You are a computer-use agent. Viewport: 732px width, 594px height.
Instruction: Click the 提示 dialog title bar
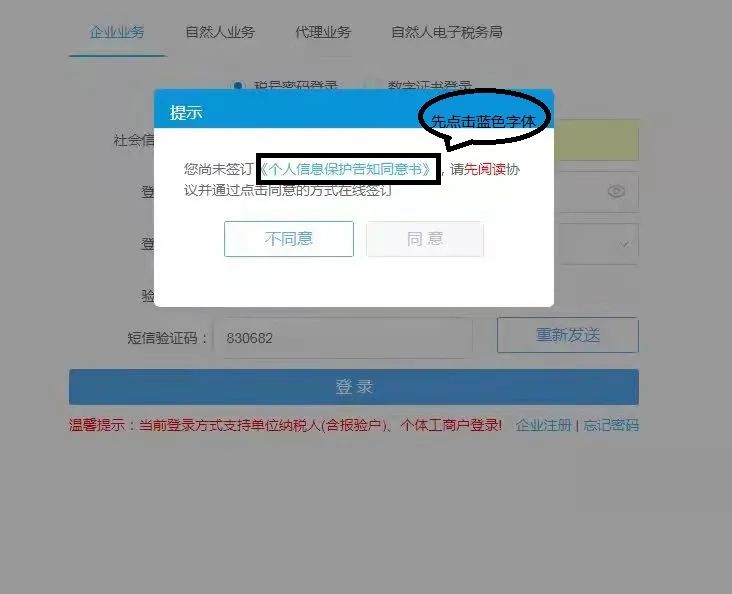[353, 108]
